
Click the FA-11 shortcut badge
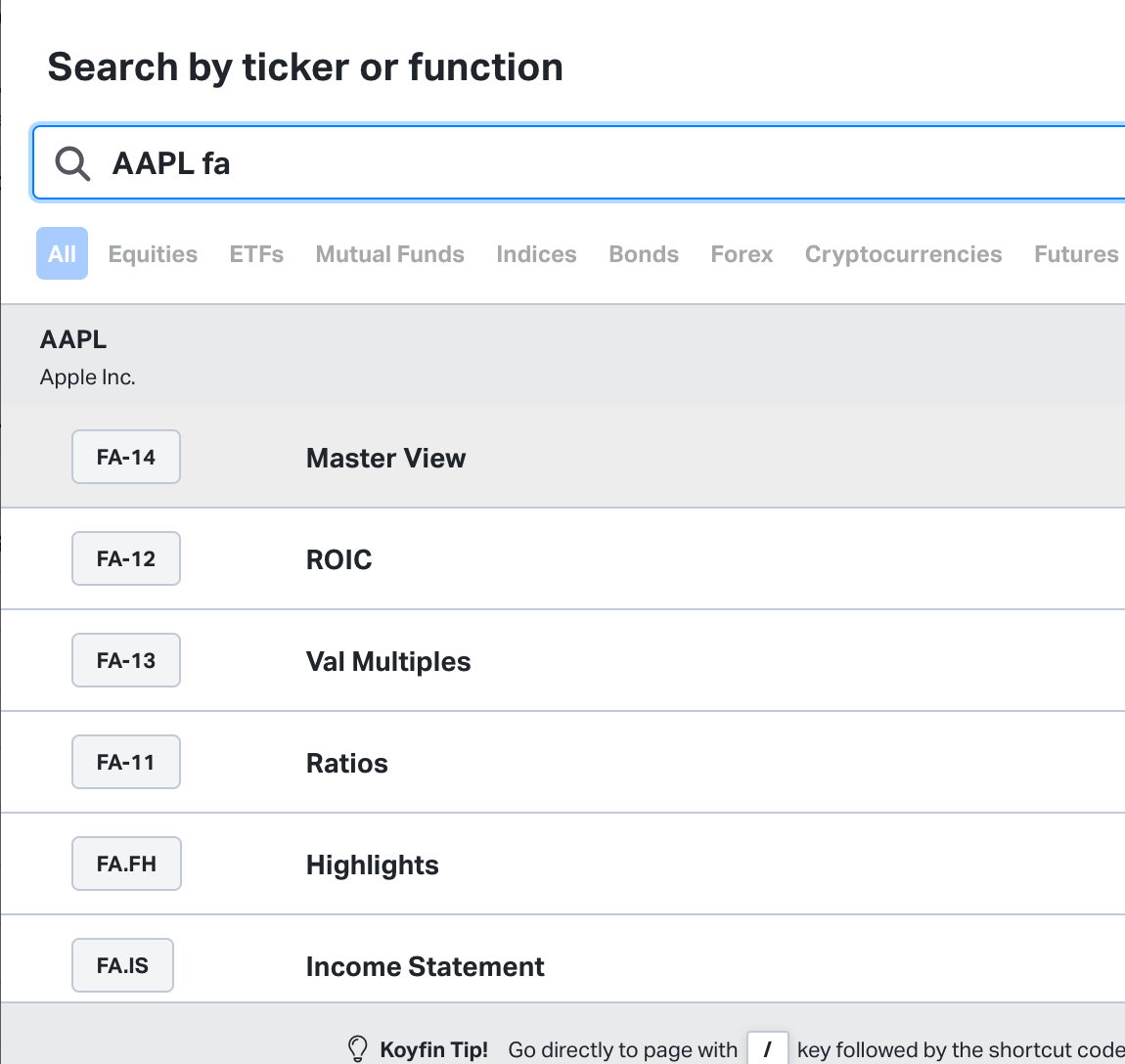tap(126, 763)
